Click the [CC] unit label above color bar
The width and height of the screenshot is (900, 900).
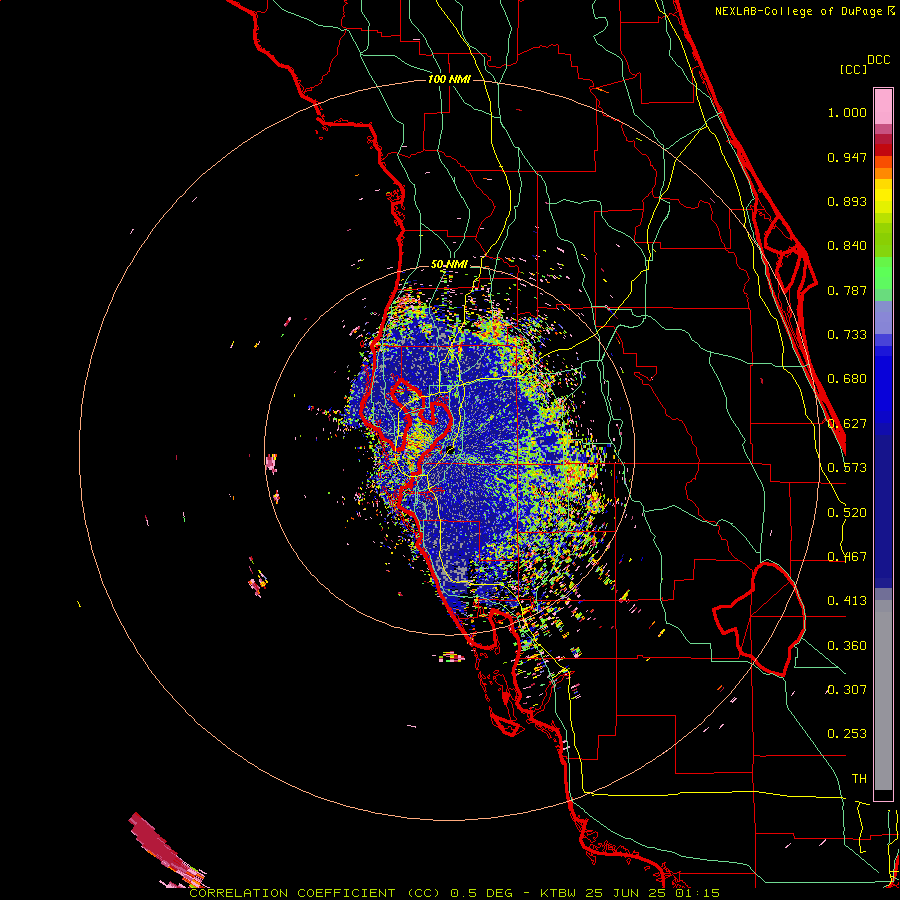pyautogui.click(x=853, y=69)
